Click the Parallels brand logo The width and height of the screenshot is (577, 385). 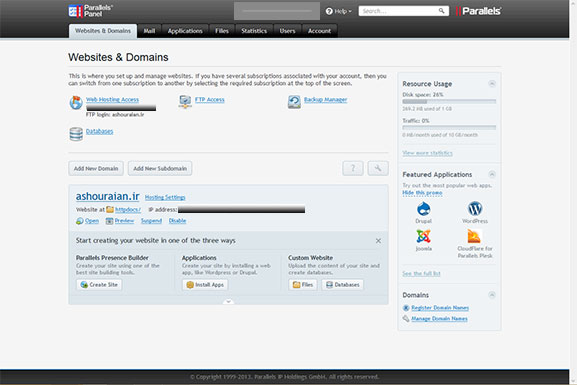478,11
